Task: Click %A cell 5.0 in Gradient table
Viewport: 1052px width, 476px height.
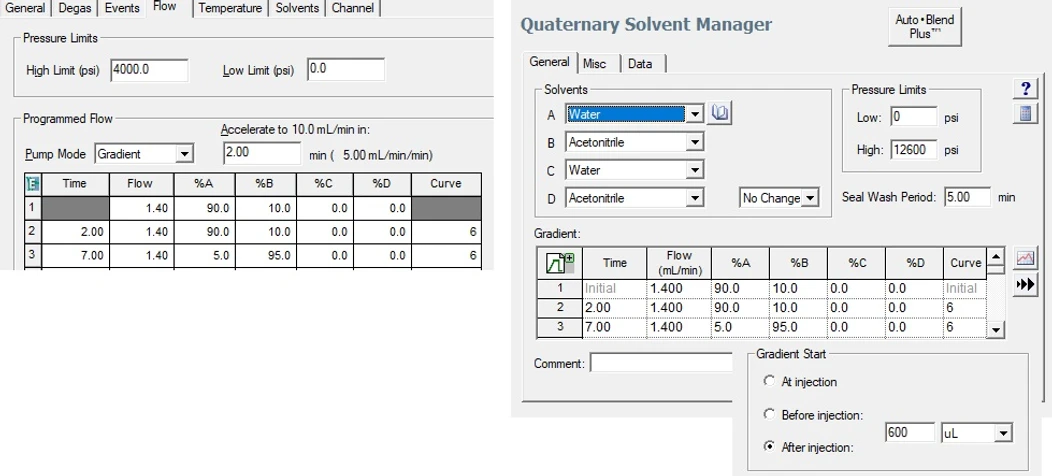Action: pos(741,328)
